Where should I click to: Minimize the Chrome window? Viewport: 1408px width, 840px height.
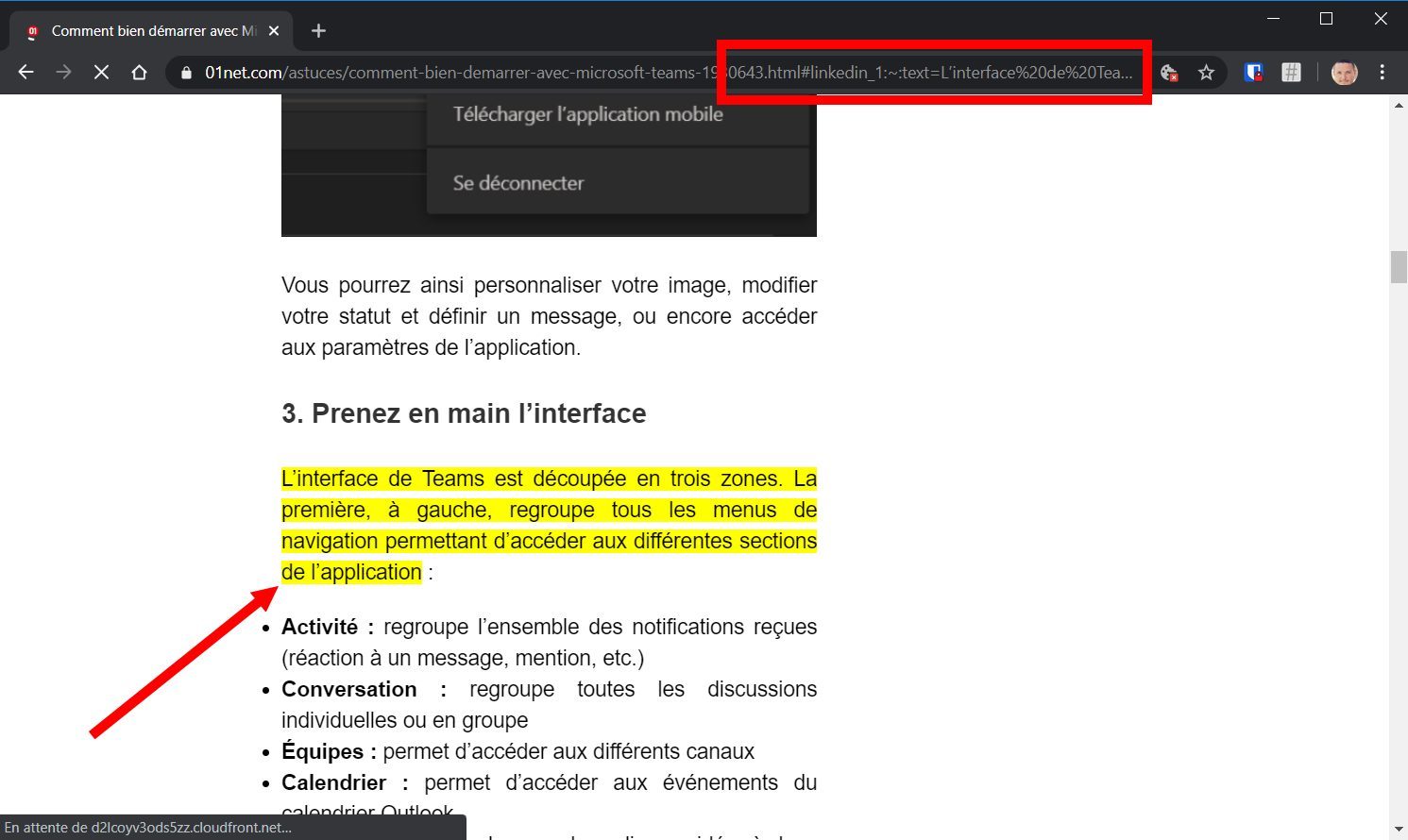[x=1273, y=18]
